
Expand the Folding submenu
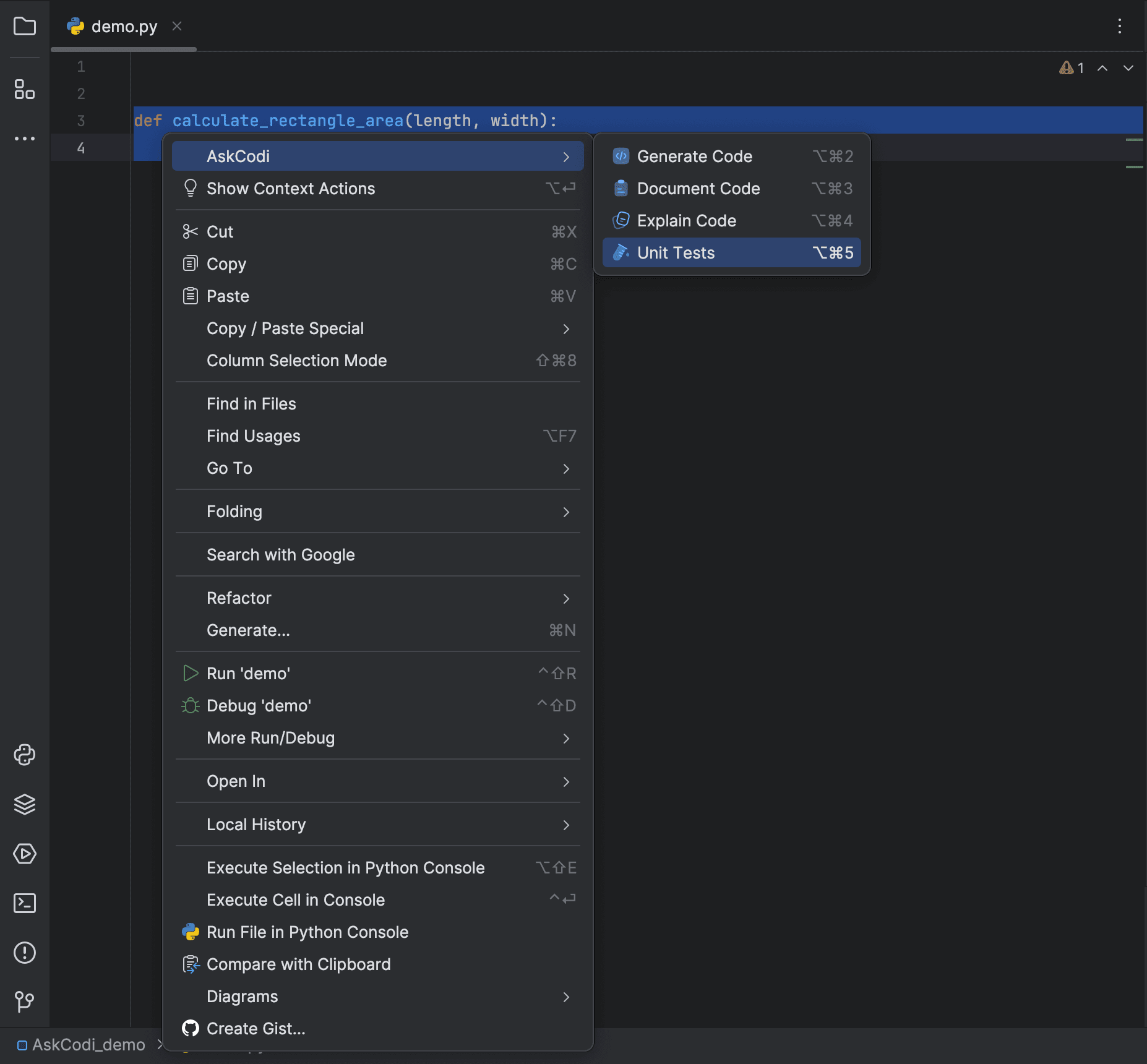[x=566, y=512]
